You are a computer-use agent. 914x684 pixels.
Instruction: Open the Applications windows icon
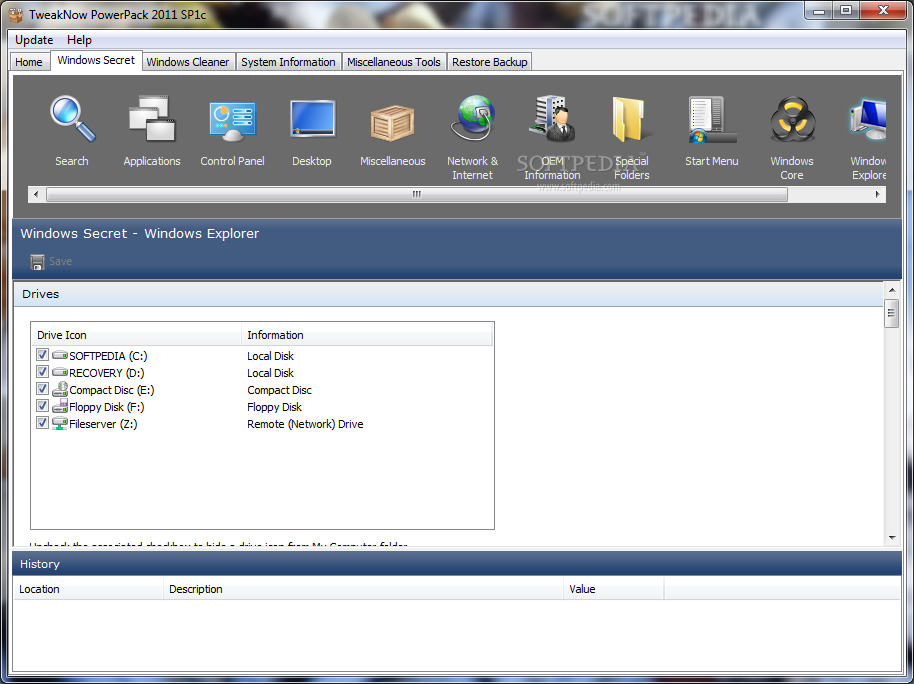coord(152,119)
